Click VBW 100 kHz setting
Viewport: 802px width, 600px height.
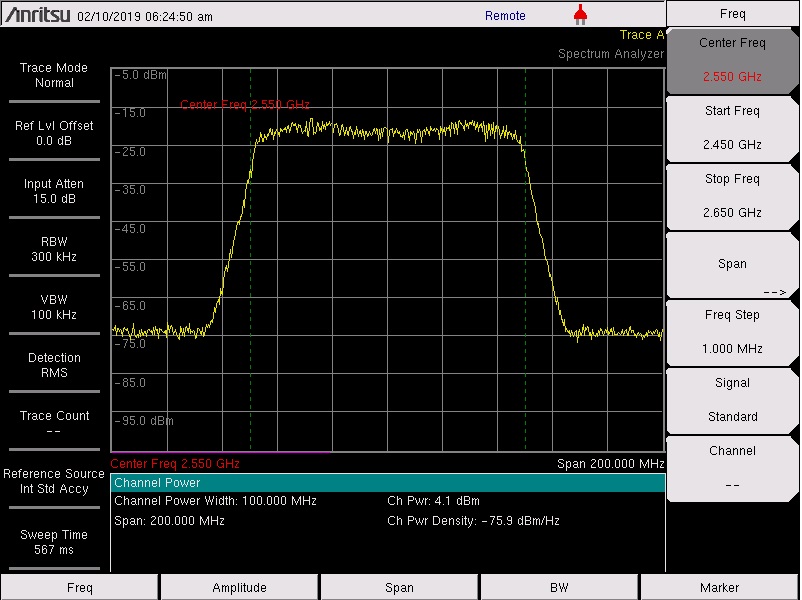54,307
